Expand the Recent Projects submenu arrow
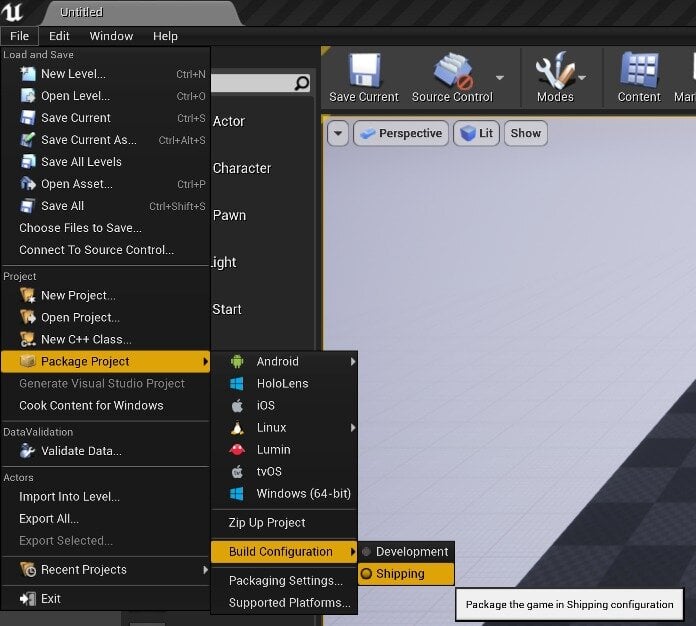 (205, 570)
